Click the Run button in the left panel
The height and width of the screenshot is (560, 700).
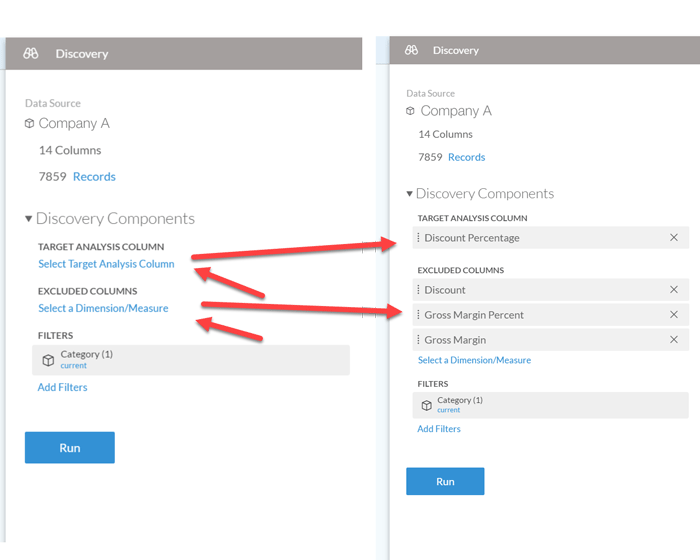70,447
